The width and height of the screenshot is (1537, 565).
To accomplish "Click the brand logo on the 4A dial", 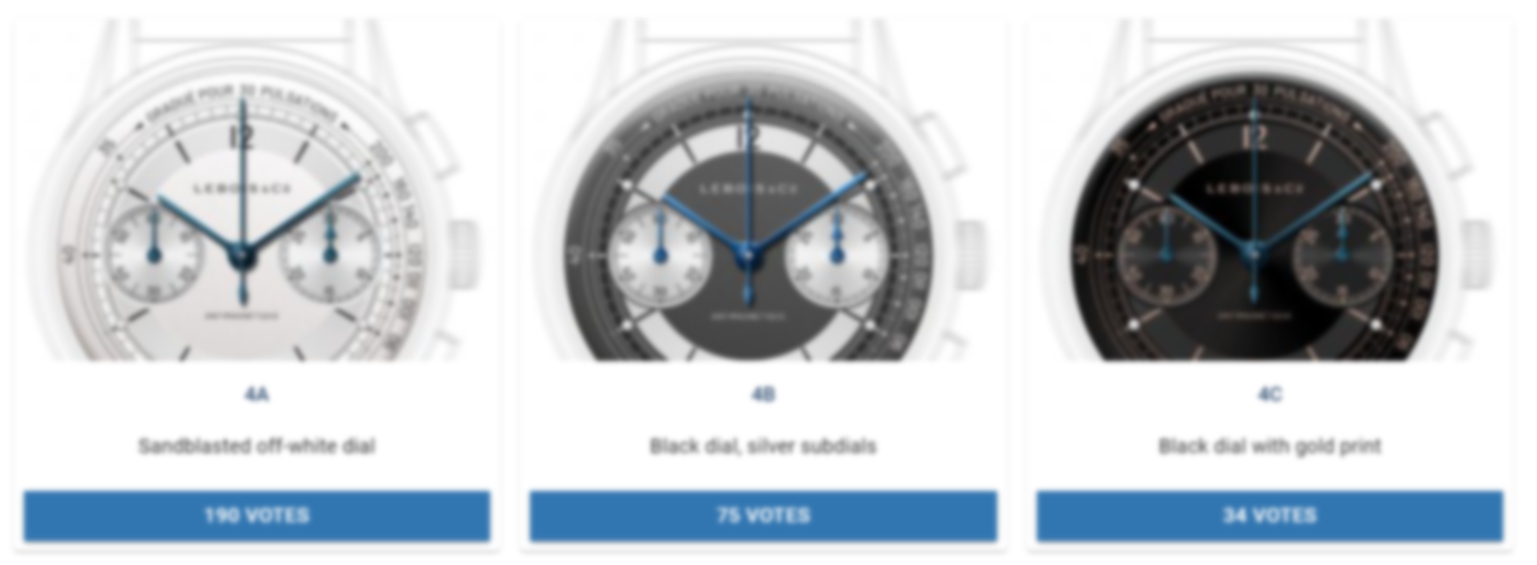I will pyautogui.click(x=242, y=188).
